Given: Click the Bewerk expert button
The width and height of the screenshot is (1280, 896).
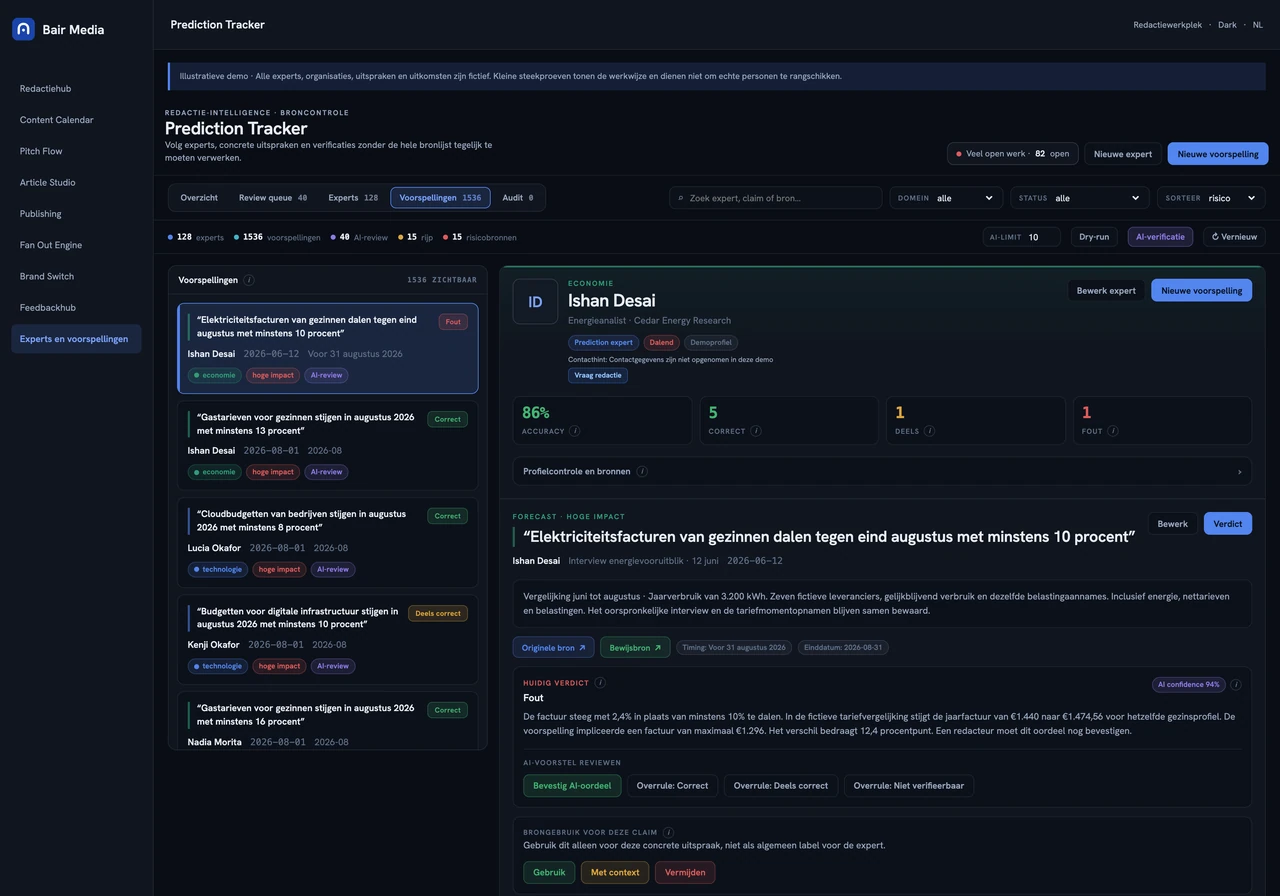Looking at the screenshot, I should coord(1106,290).
